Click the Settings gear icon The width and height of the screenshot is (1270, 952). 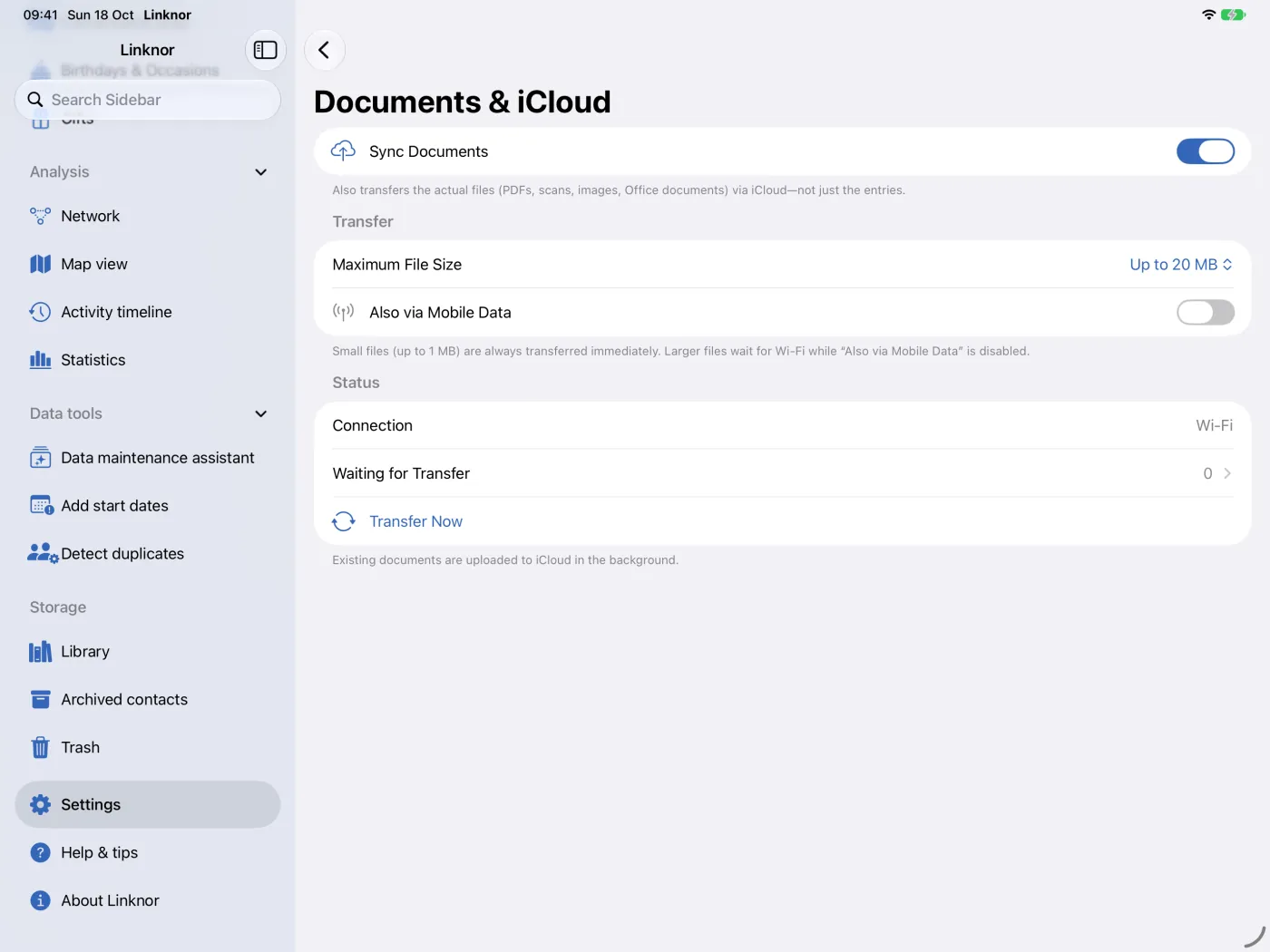point(40,804)
